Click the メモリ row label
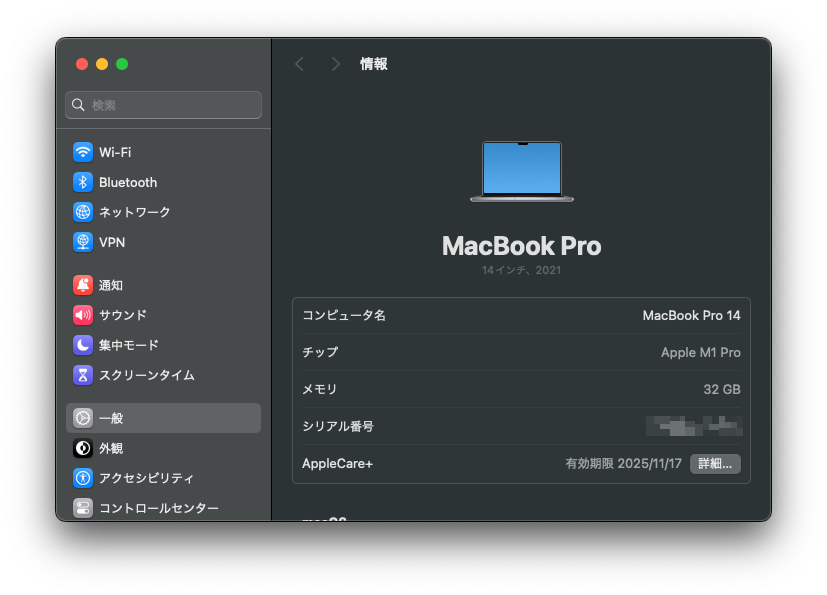 pos(320,389)
